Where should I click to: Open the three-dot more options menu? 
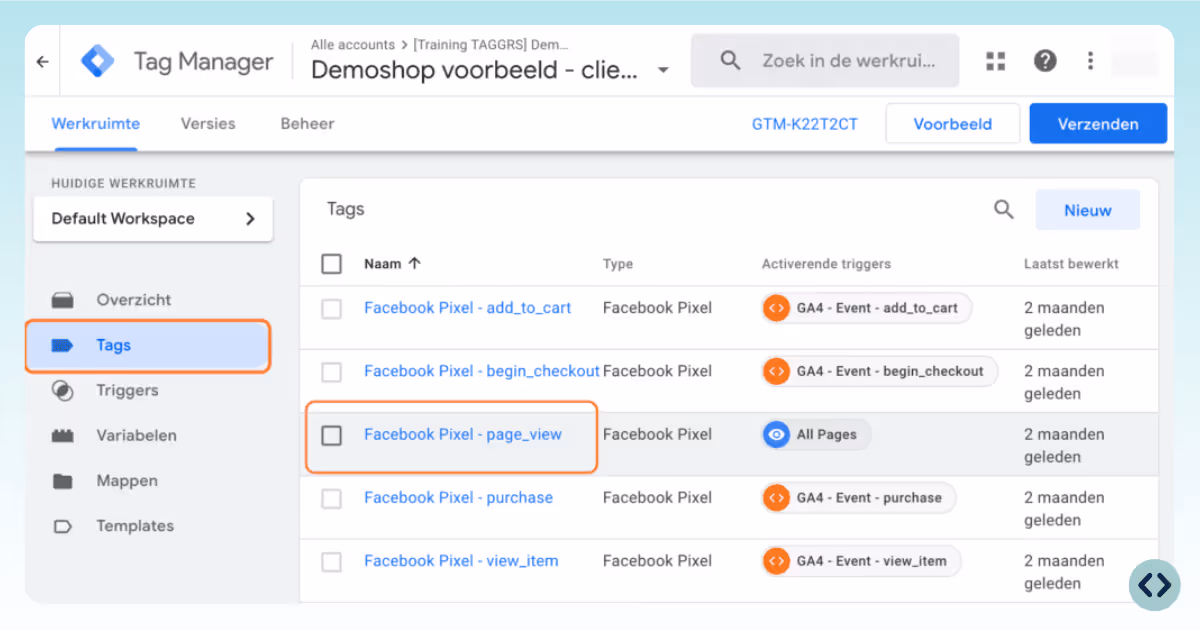[1090, 61]
